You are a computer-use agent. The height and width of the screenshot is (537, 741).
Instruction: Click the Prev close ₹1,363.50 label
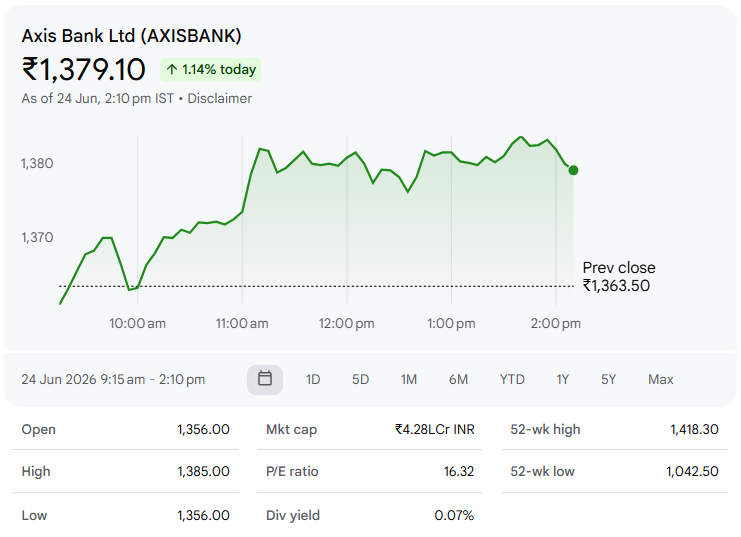[619, 277]
